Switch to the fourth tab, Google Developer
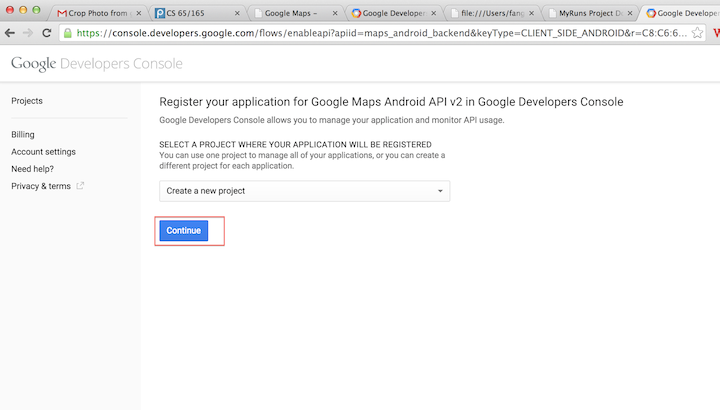Screen dimensions: 720x410 click(x=394, y=13)
